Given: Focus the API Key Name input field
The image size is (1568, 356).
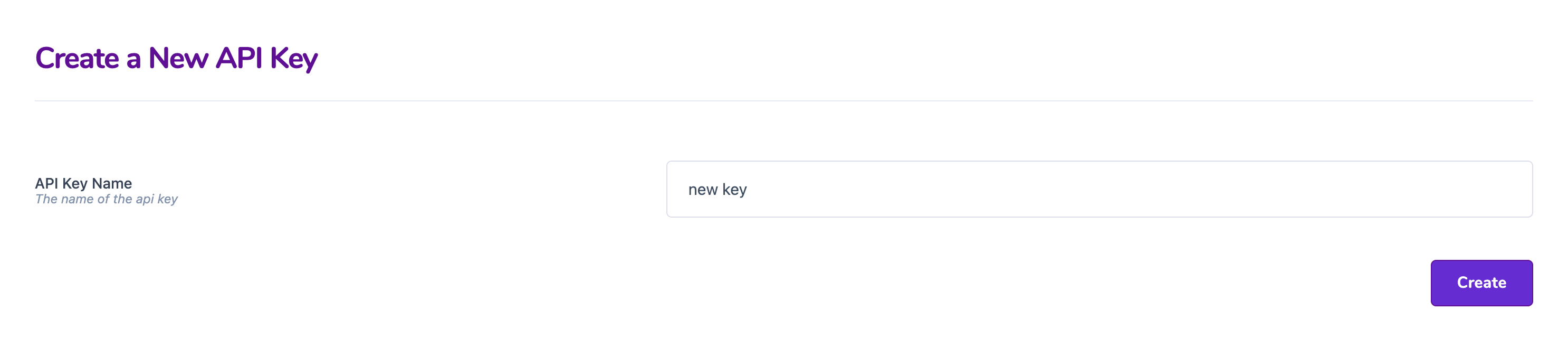Looking at the screenshot, I should click(1099, 189).
